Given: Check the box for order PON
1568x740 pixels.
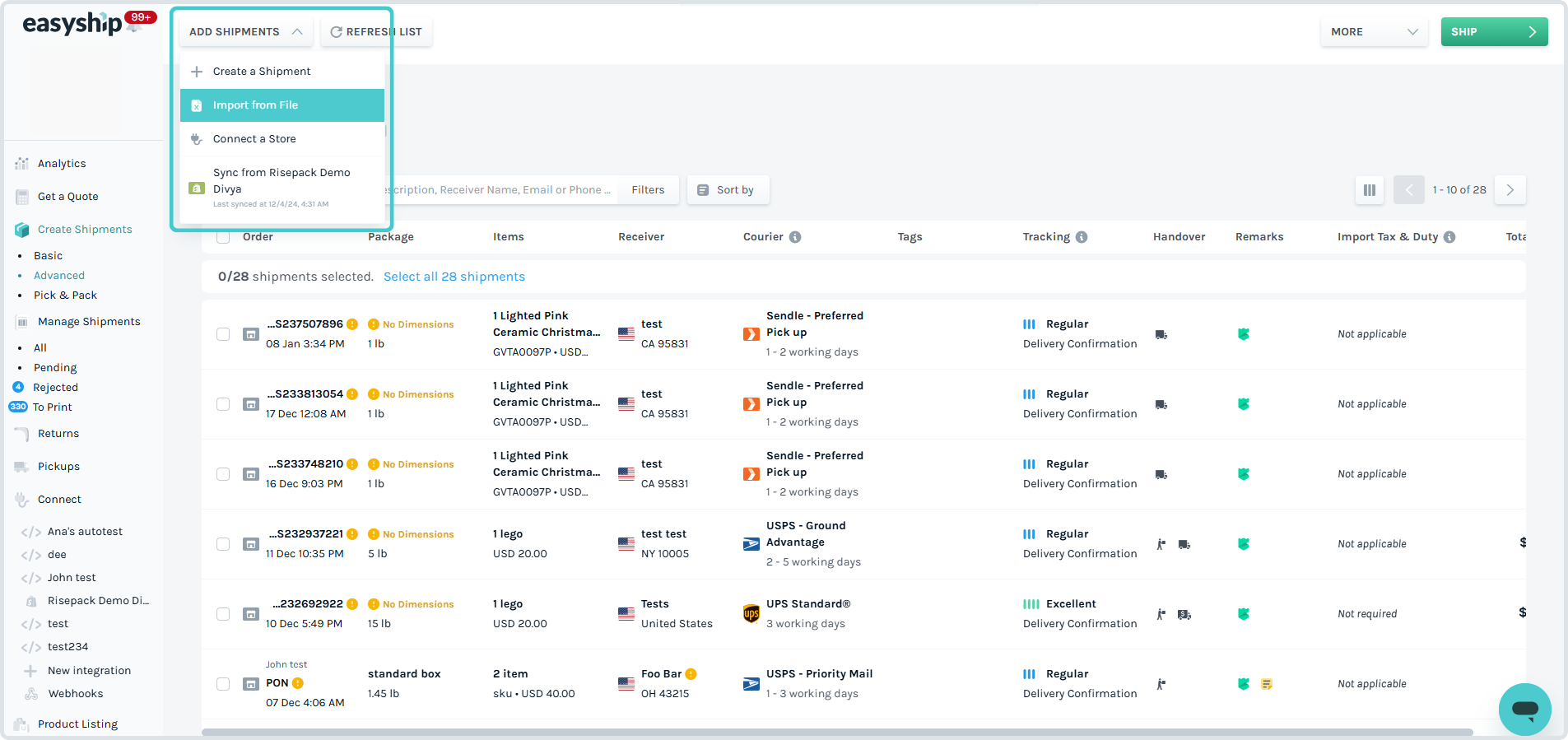Looking at the screenshot, I should coord(223,684).
